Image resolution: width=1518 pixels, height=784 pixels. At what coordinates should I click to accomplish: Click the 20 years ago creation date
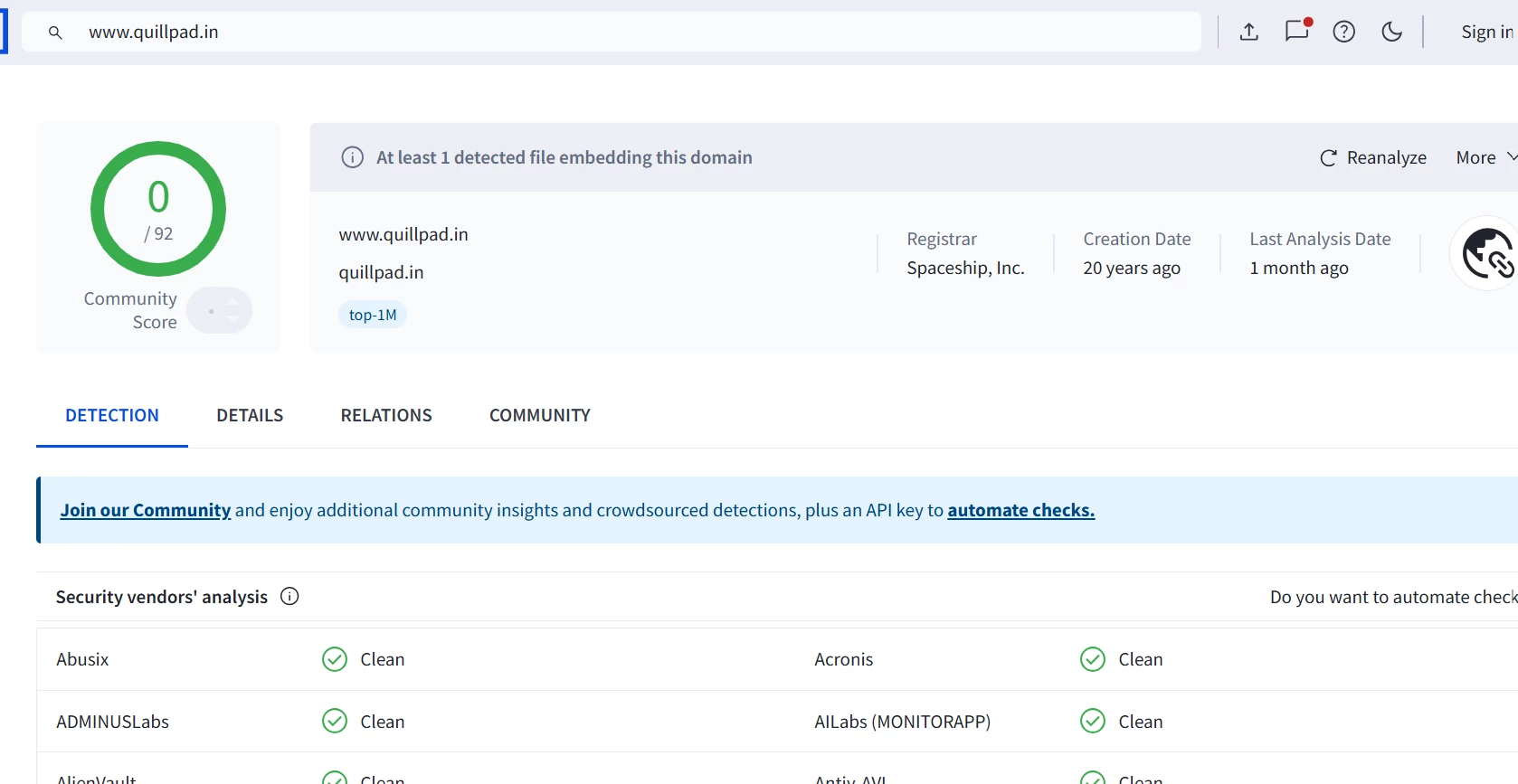coord(1132,268)
